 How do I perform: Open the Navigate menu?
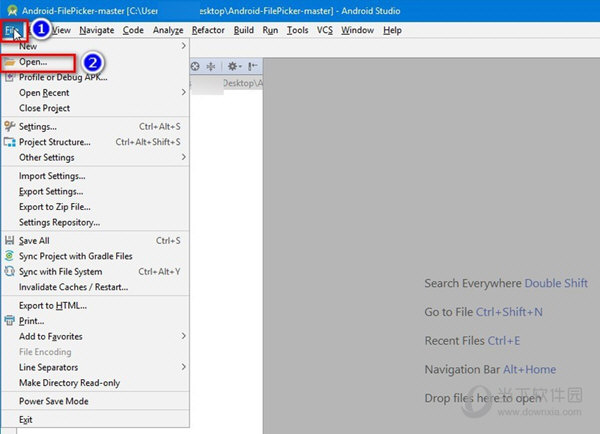97,30
